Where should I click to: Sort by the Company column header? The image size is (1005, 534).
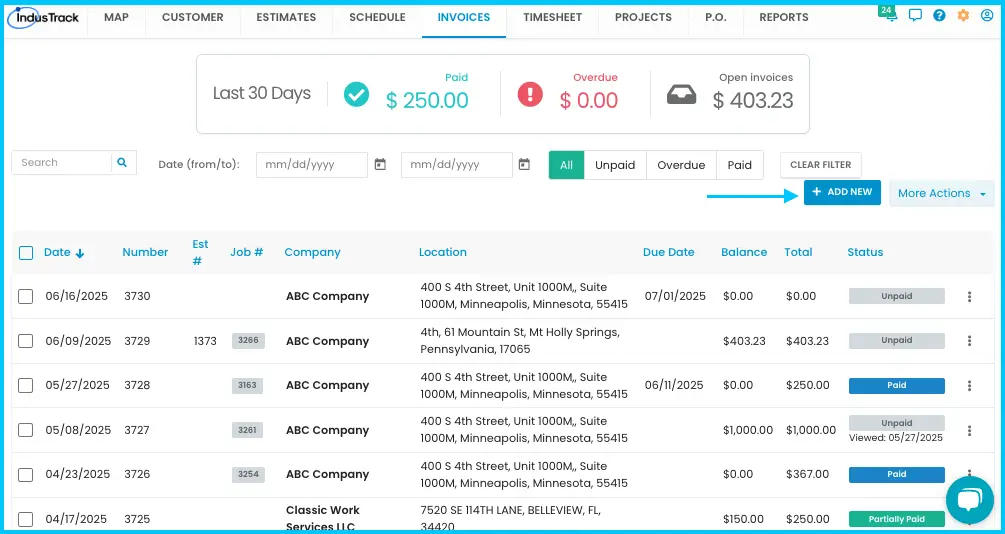click(313, 253)
